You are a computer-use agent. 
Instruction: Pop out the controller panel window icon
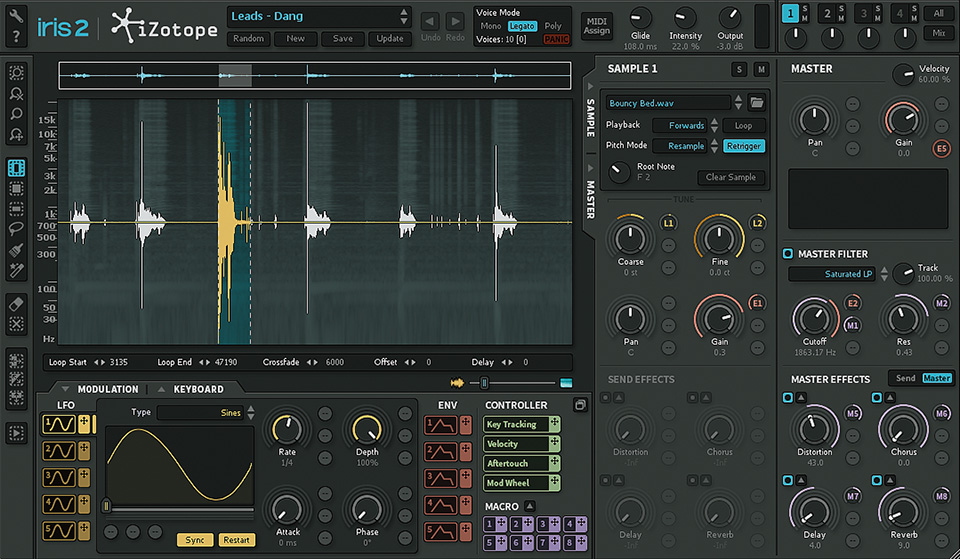580,405
